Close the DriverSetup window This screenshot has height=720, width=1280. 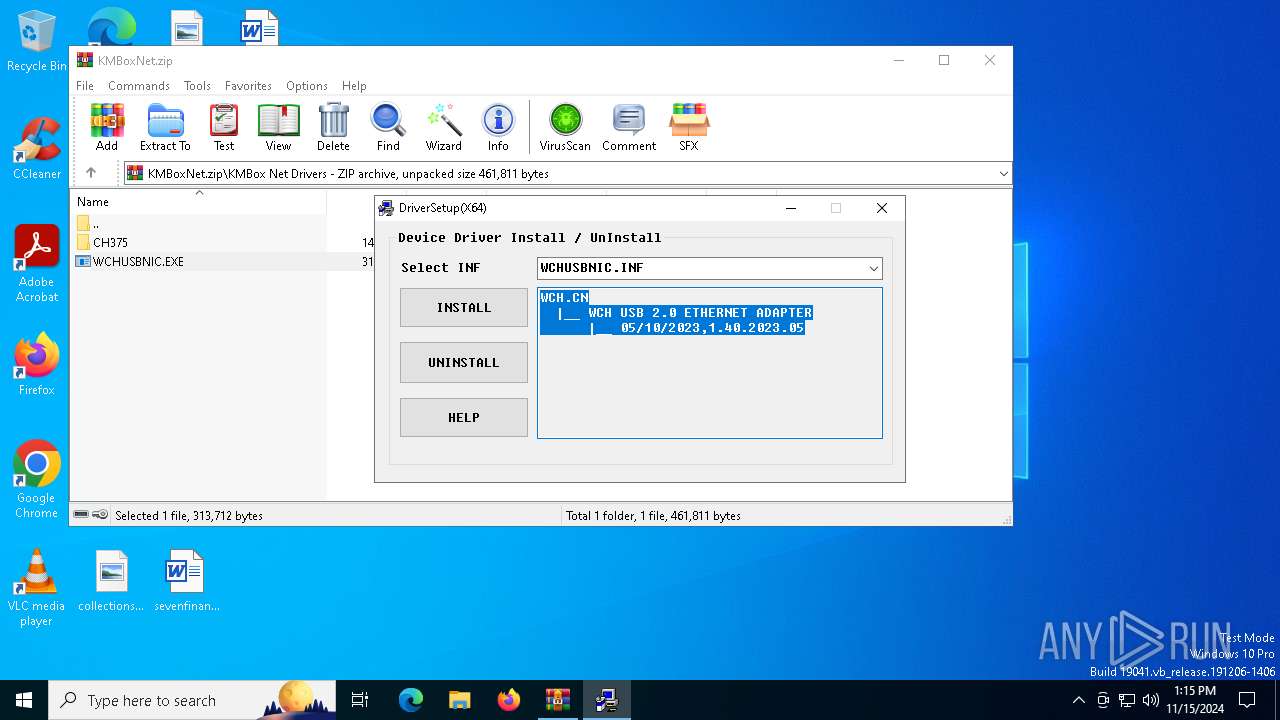pyautogui.click(x=881, y=208)
